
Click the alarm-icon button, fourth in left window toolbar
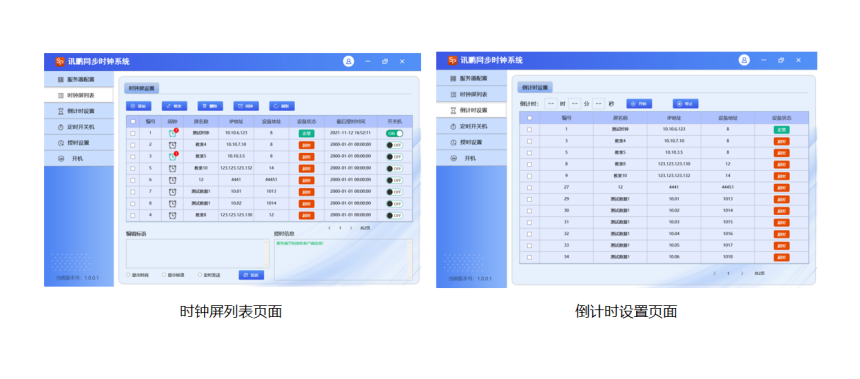[x=246, y=106]
